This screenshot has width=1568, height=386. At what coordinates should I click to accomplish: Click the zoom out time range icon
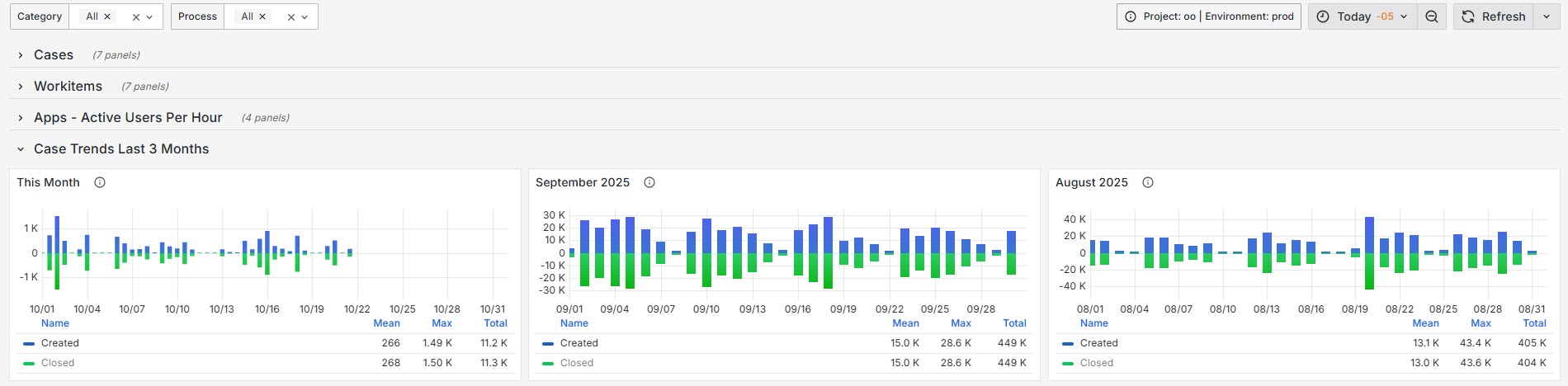pyautogui.click(x=1432, y=16)
